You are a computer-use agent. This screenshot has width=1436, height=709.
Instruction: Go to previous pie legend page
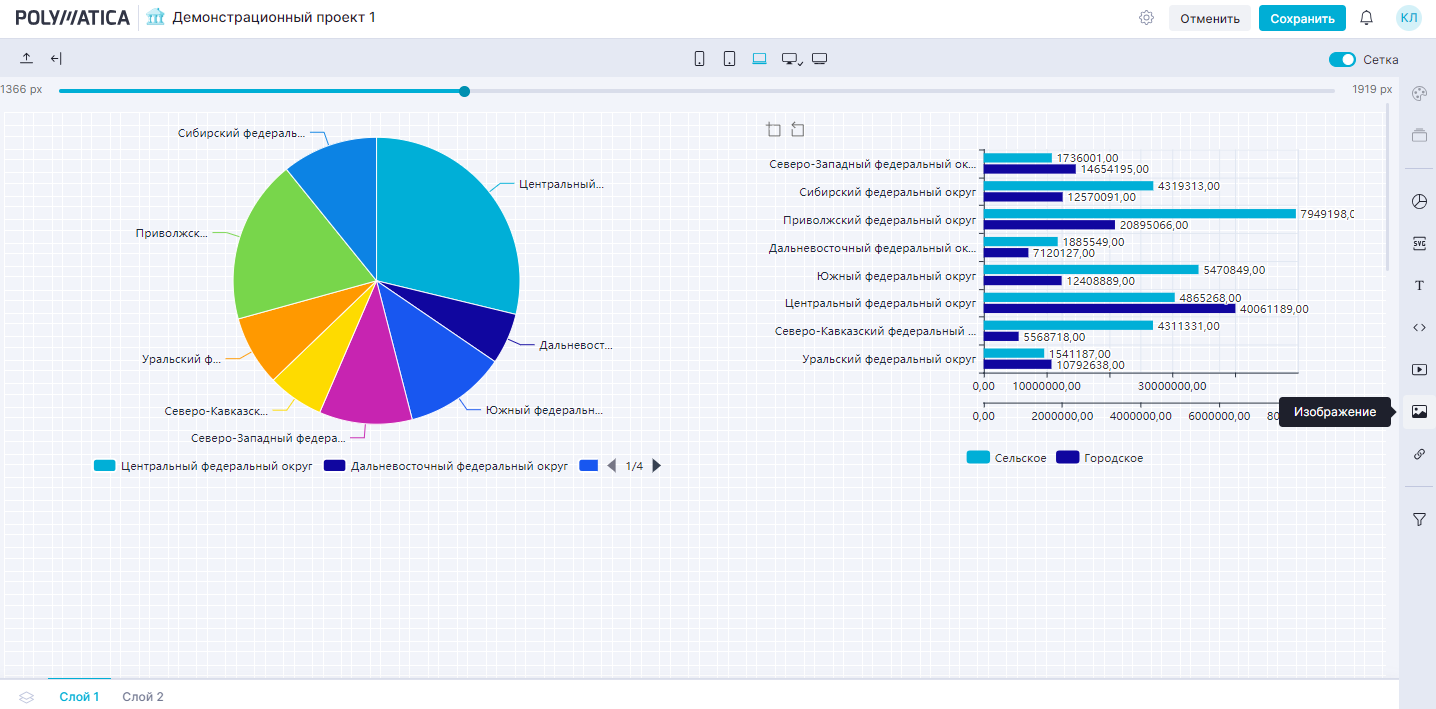(612, 466)
